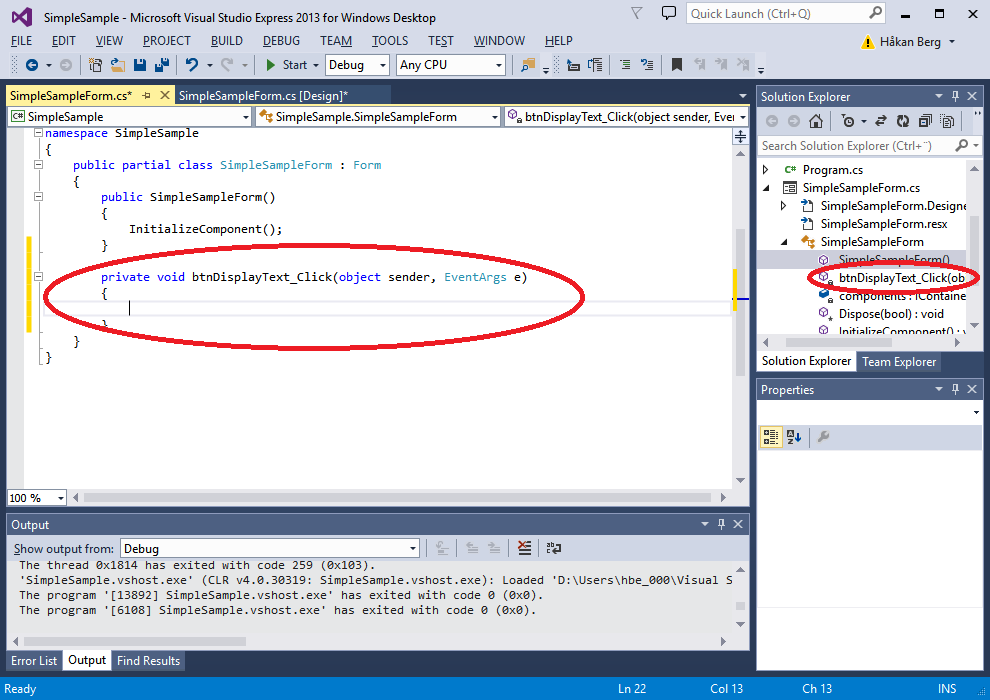Toggle Categorized view in Properties panel
This screenshot has height=700, width=990.
[771, 437]
